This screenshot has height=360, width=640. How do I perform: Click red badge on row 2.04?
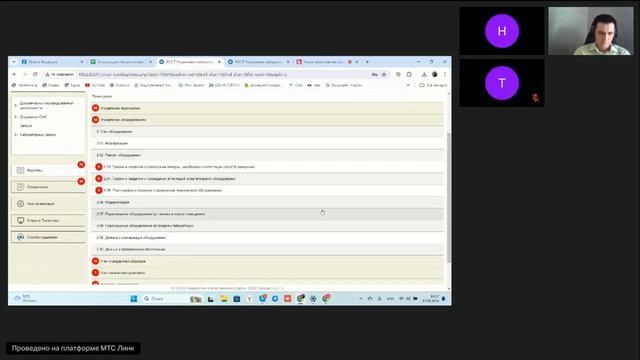98,179
